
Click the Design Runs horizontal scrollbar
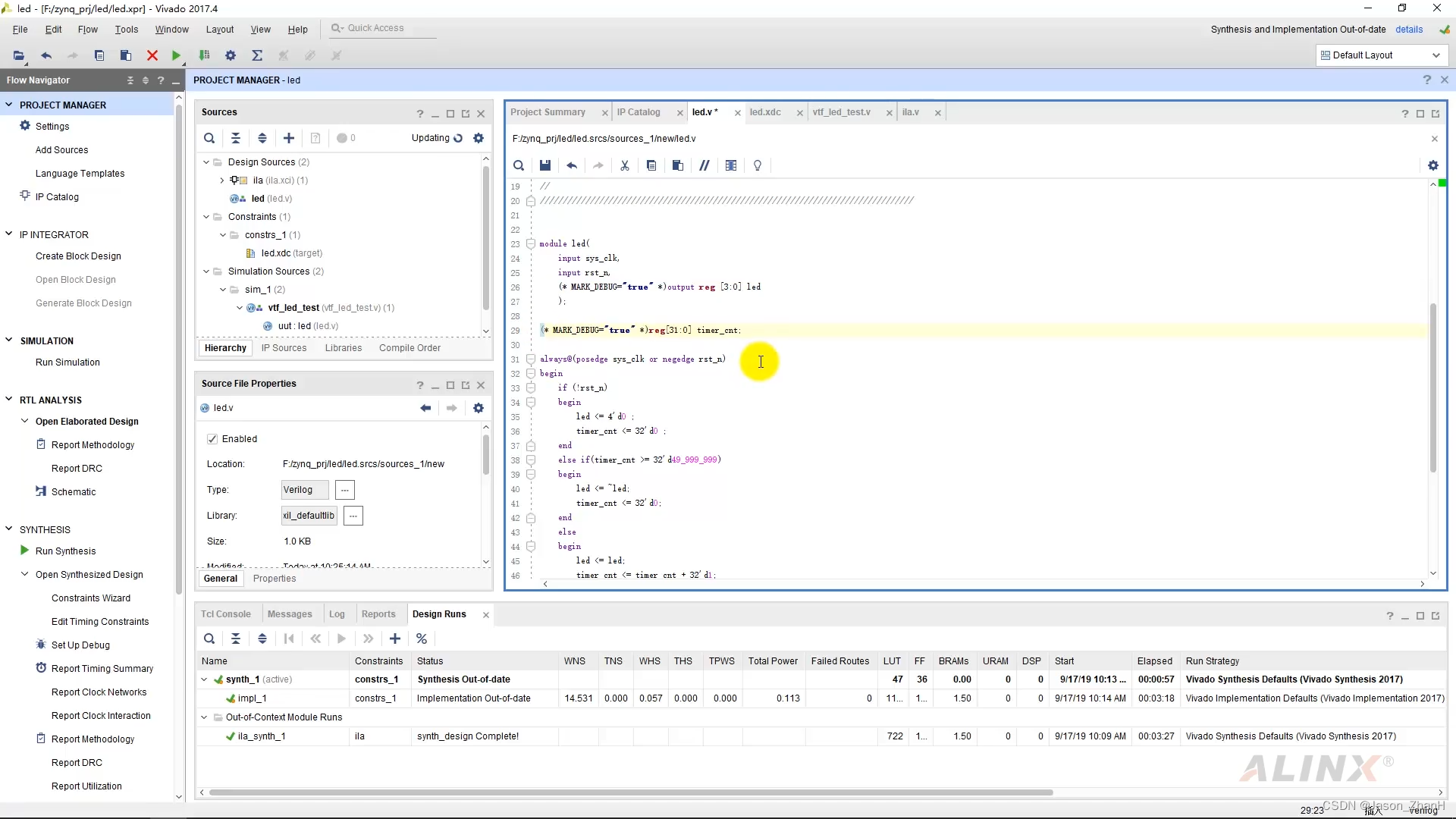coord(629,792)
